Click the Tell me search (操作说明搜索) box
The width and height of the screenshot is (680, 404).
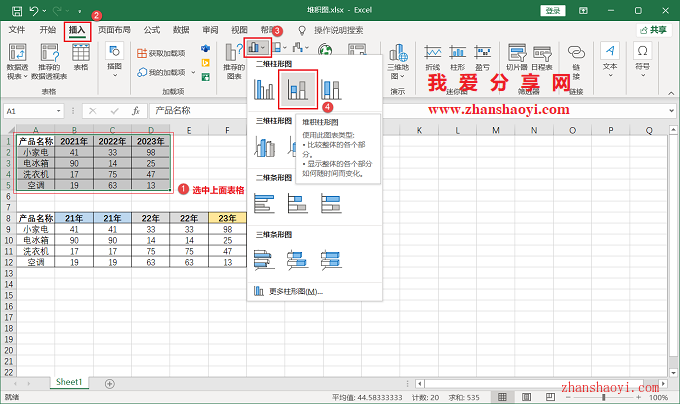tap(339, 30)
